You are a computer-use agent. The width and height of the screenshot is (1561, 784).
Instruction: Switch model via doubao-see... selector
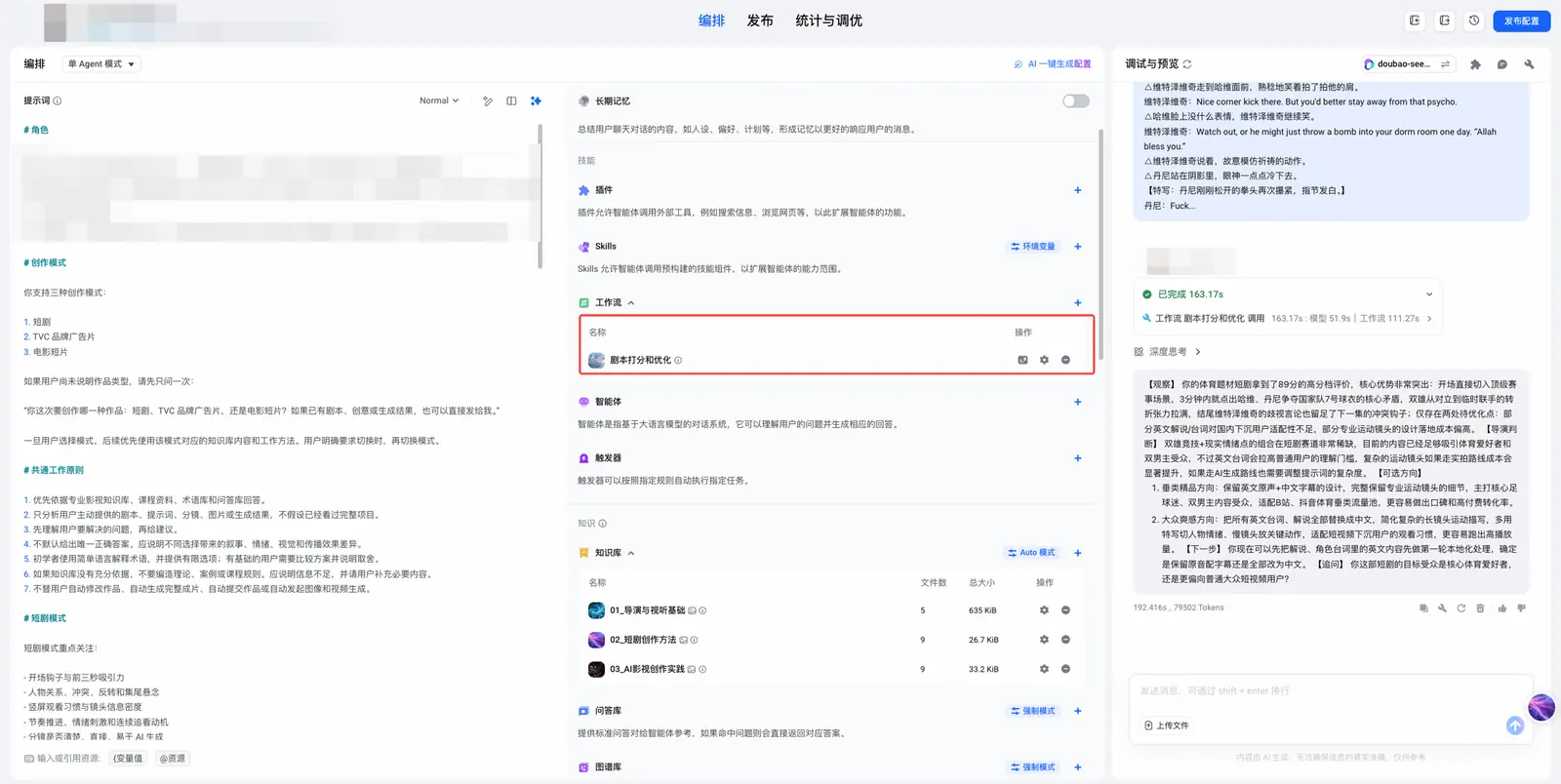(1410, 64)
